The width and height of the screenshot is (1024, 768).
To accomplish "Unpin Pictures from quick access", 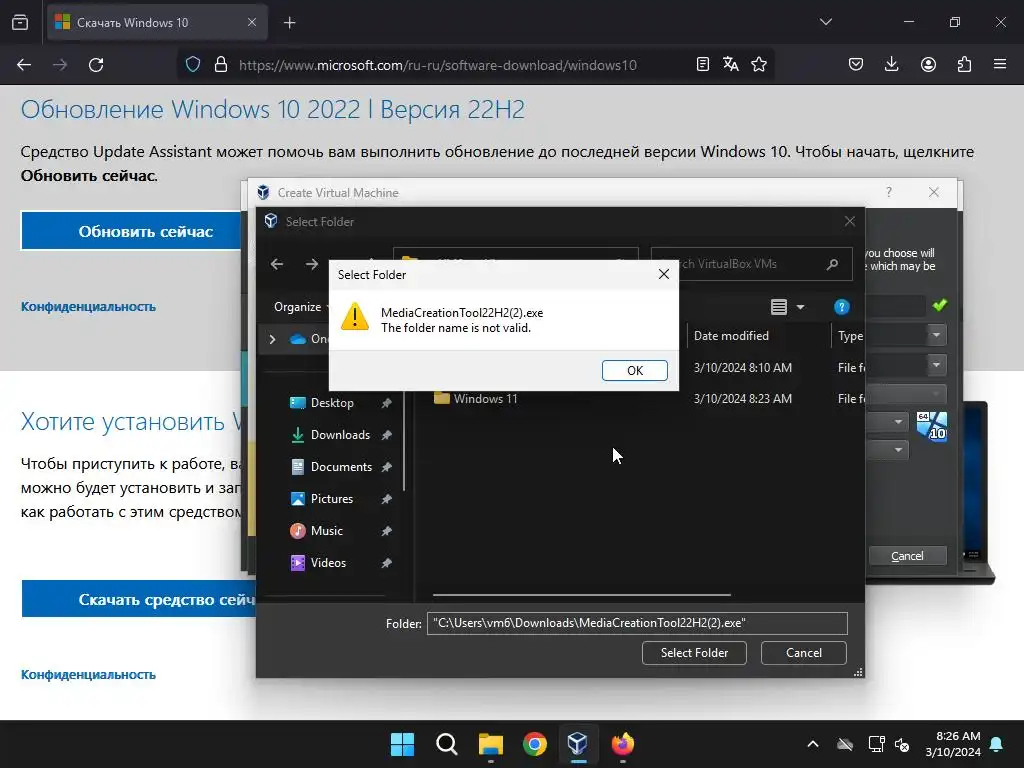I will tap(387, 499).
